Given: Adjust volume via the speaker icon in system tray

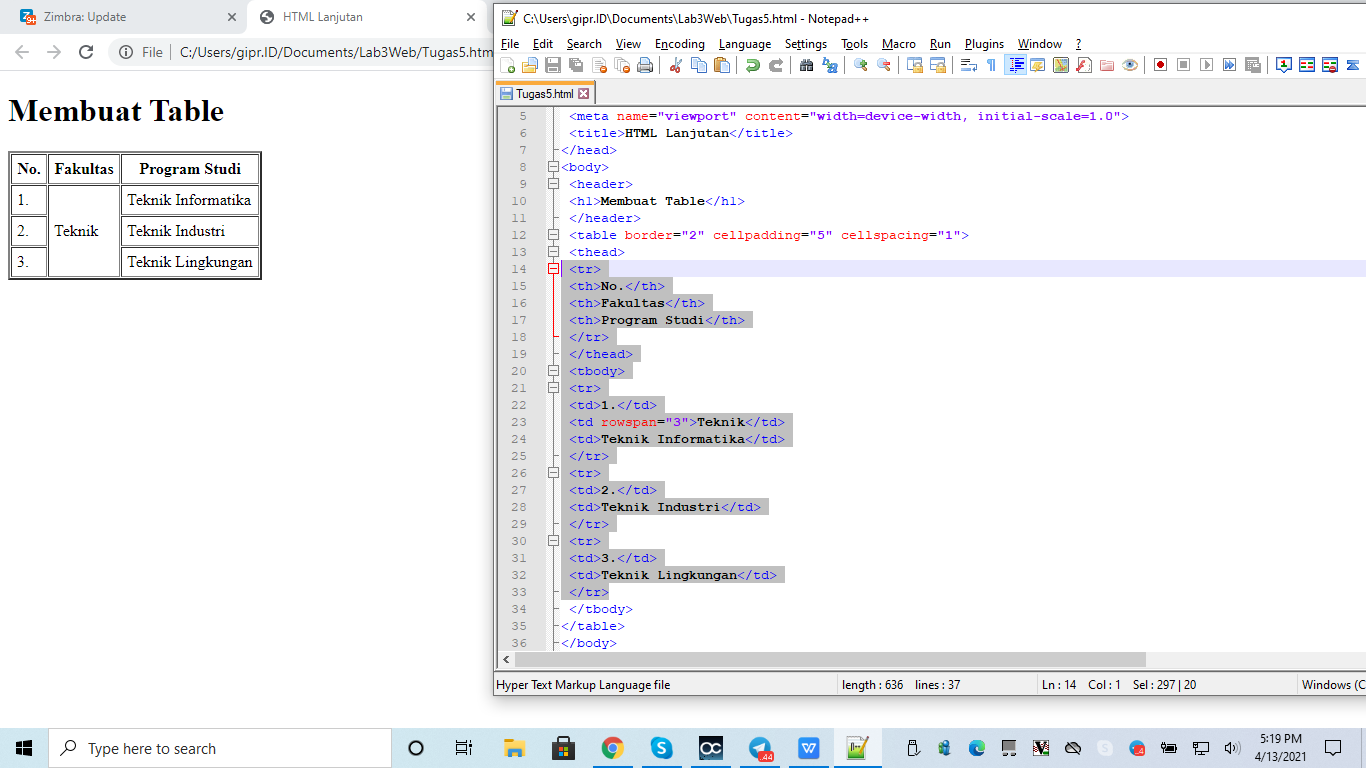Looking at the screenshot, I should (x=1232, y=748).
